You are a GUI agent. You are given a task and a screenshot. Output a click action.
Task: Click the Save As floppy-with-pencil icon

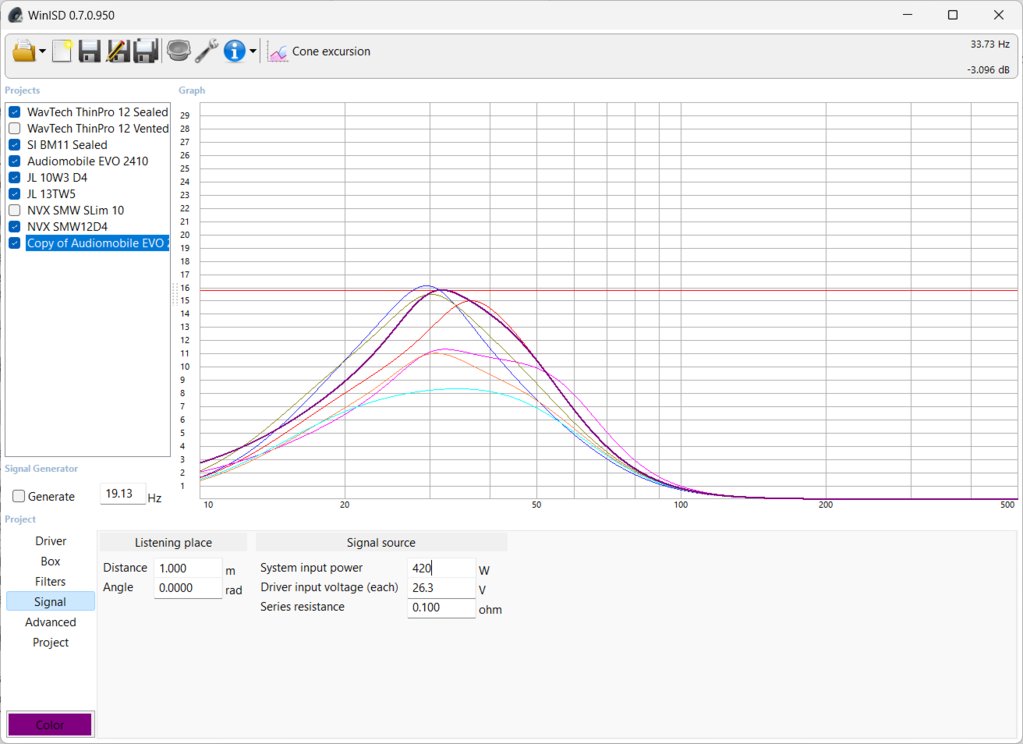[117, 51]
